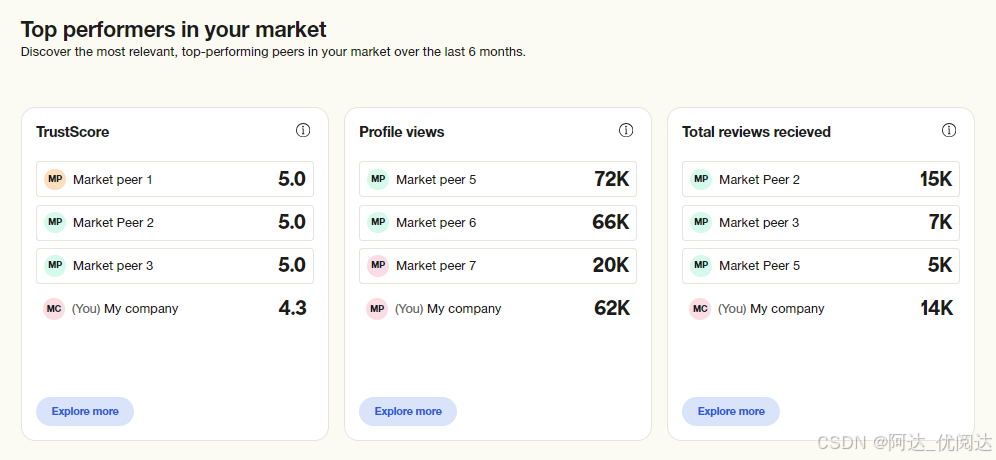Click the TrustScore info icon
The image size is (996, 460).
tap(303, 130)
